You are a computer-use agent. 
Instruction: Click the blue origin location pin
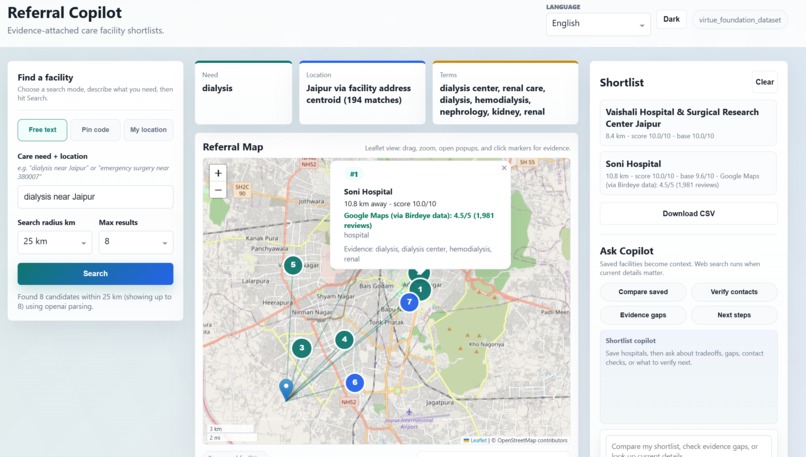286,390
